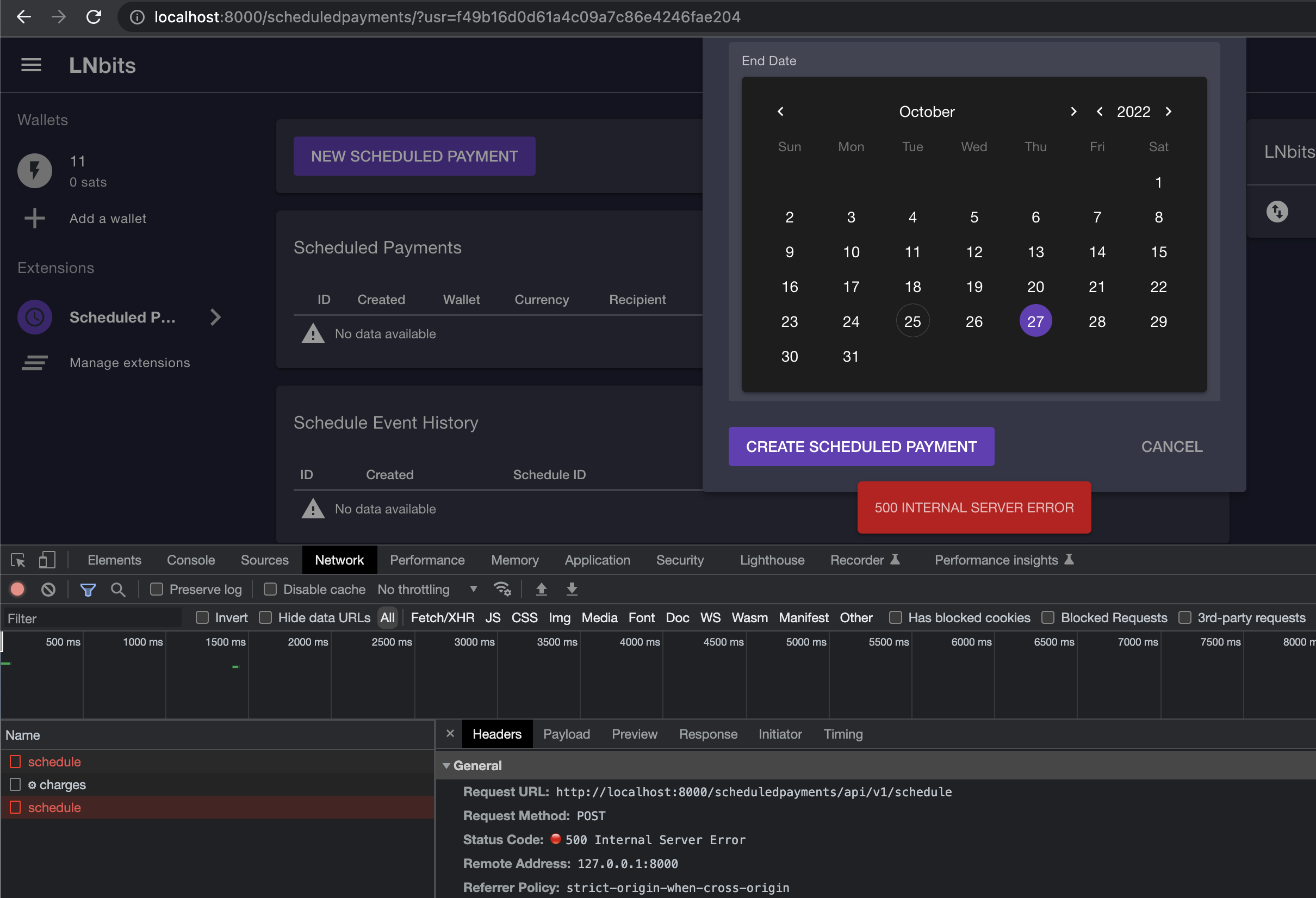The width and height of the screenshot is (1316, 898).
Task: Click Create Scheduled Payment button
Action: [x=861, y=447]
